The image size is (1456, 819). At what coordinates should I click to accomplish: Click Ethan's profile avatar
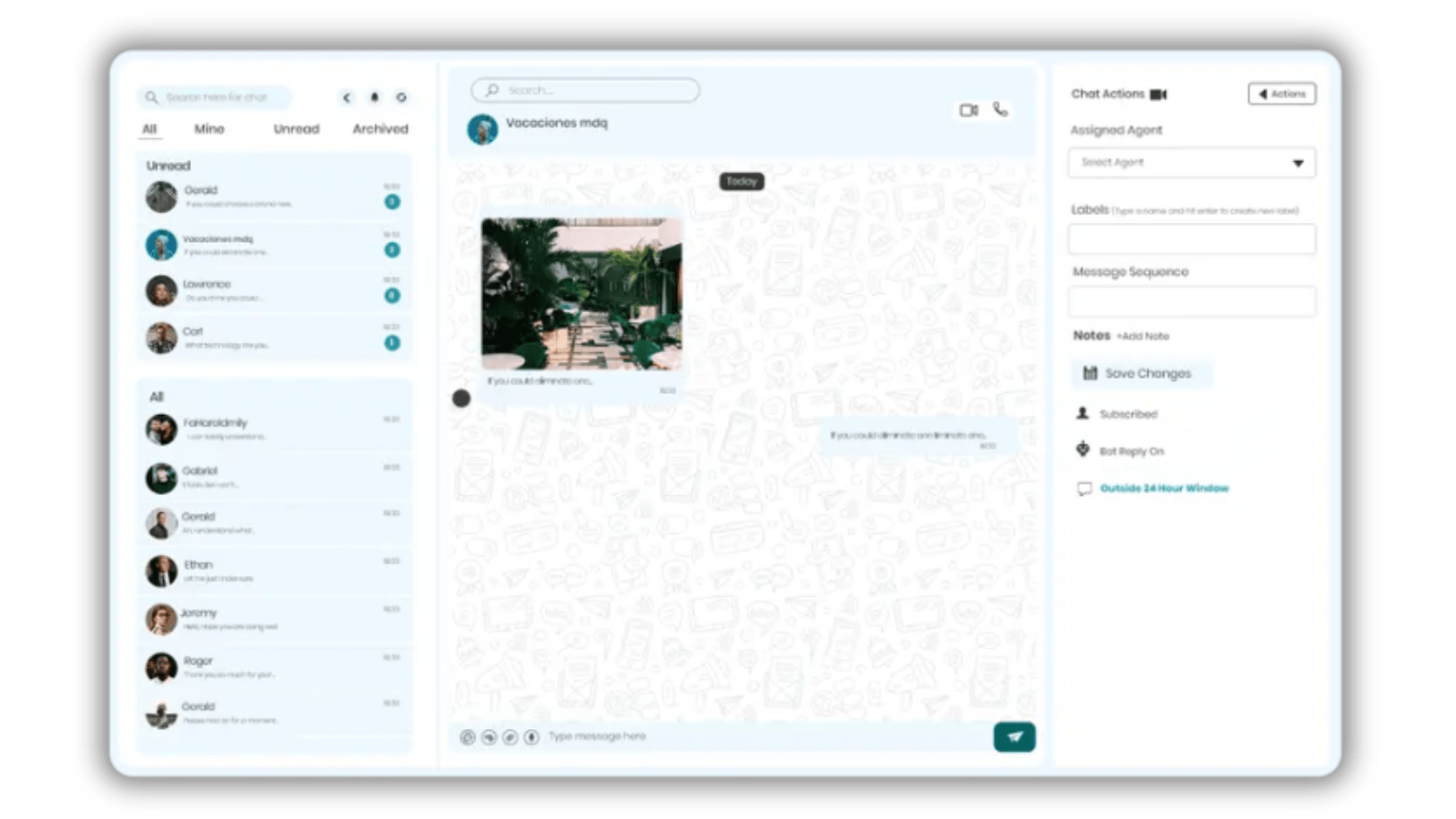pyautogui.click(x=161, y=571)
